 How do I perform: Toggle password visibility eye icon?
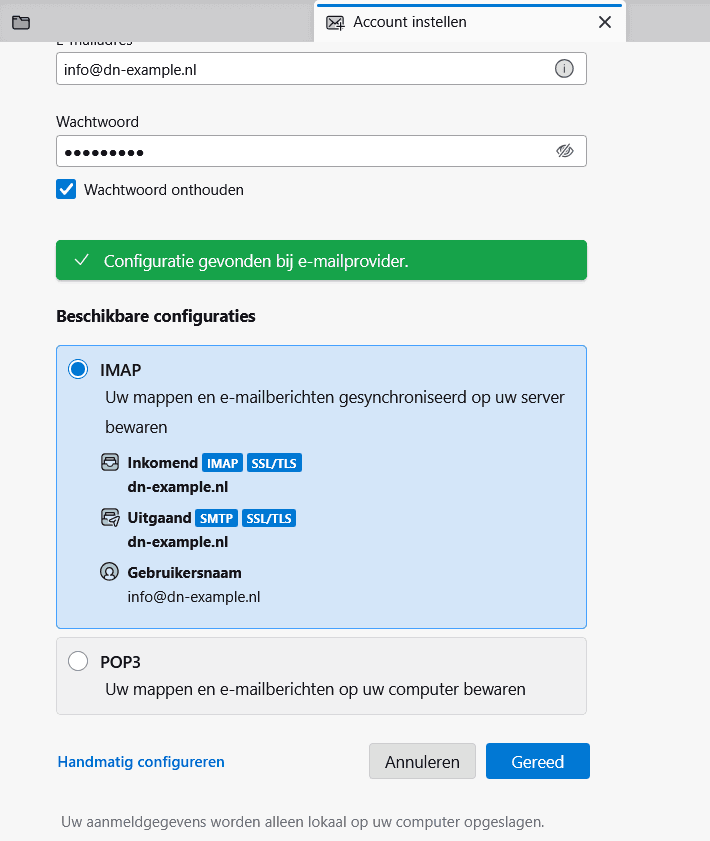coord(564,151)
